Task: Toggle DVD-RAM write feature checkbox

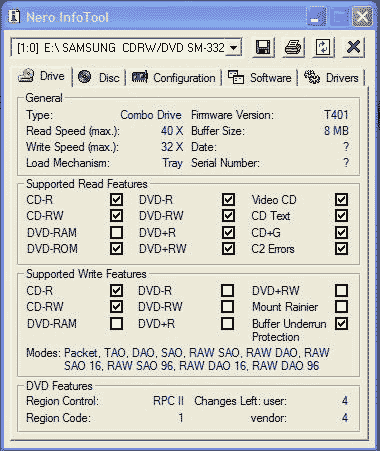Action: (116, 323)
